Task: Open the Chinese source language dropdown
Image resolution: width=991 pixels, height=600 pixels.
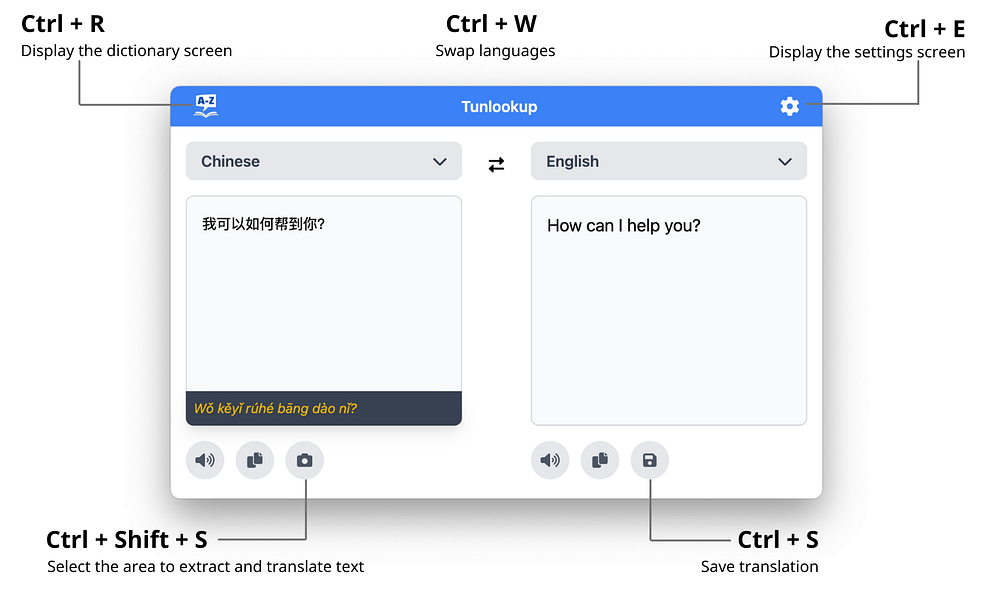Action: coord(324,161)
